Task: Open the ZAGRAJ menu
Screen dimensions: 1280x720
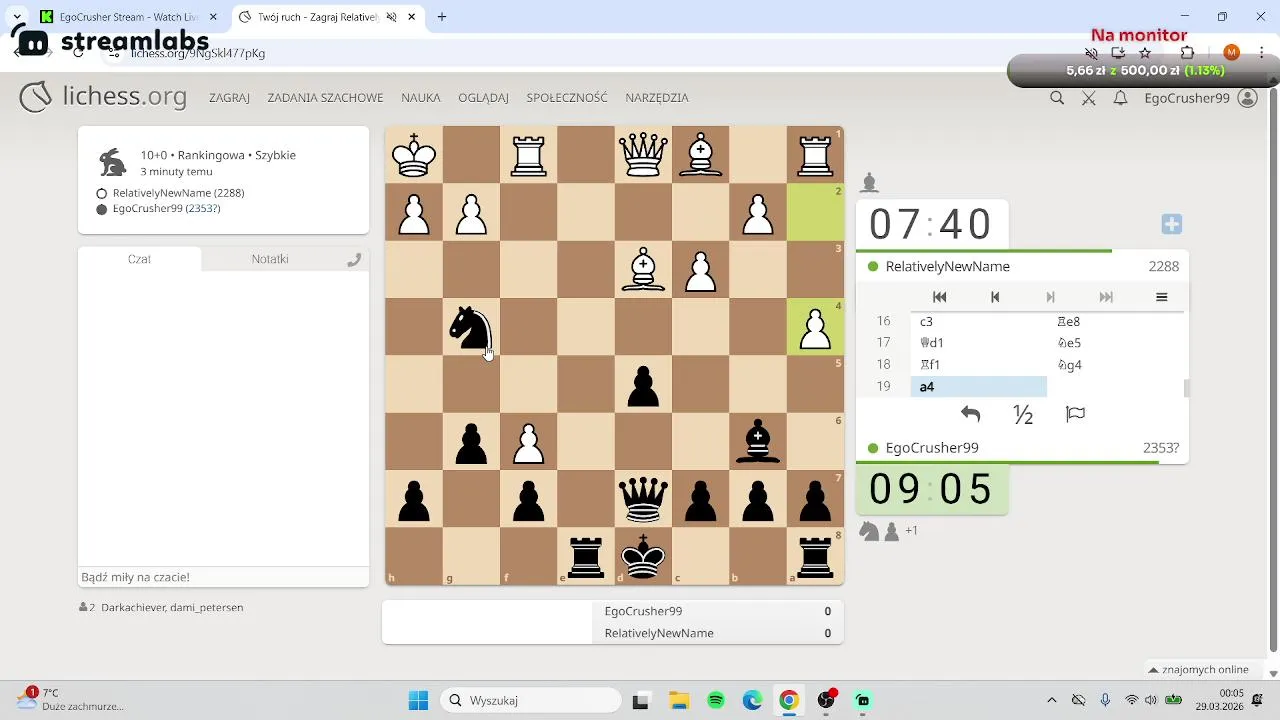Action: [x=229, y=98]
